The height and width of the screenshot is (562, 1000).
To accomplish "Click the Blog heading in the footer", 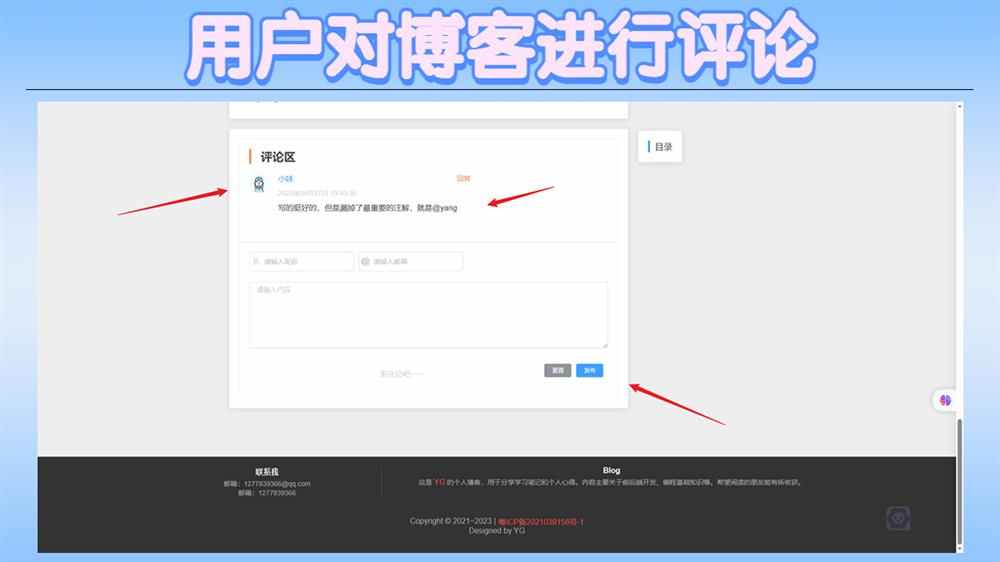I will (612, 470).
